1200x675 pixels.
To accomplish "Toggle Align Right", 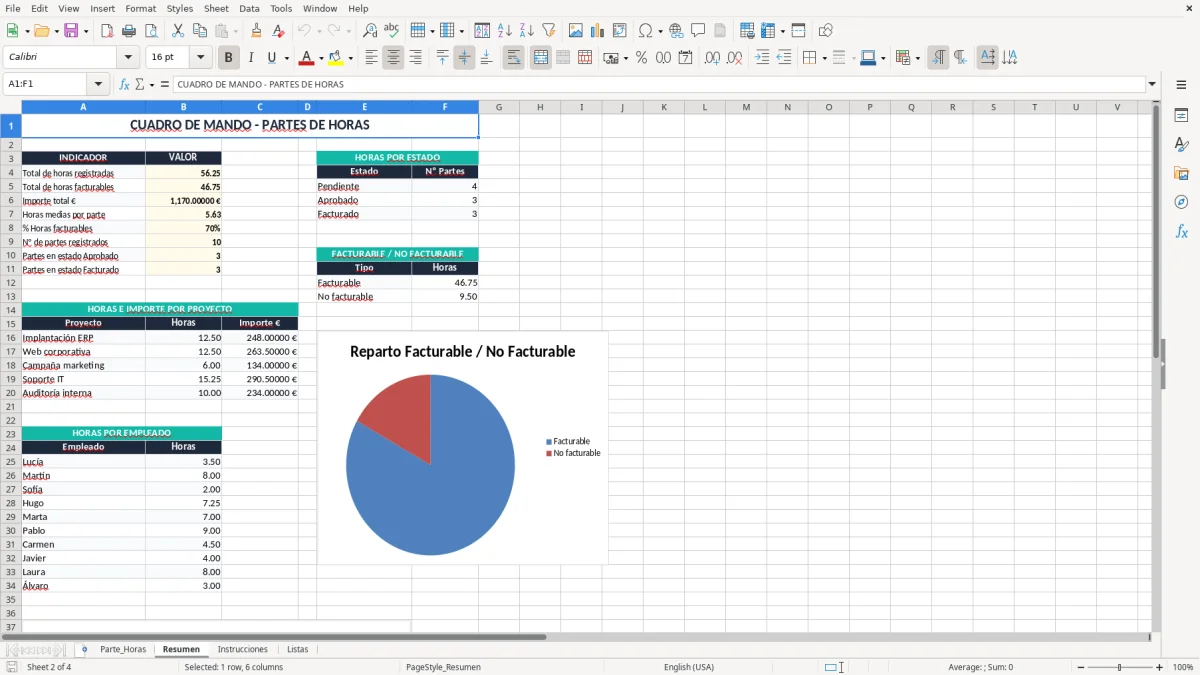I will pyautogui.click(x=415, y=58).
